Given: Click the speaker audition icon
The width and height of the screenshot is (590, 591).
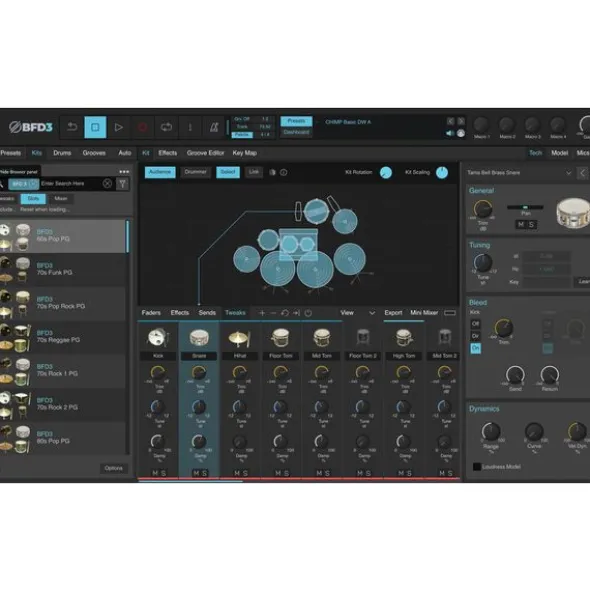Looking at the screenshot, I should pyautogui.click(x=450, y=133).
